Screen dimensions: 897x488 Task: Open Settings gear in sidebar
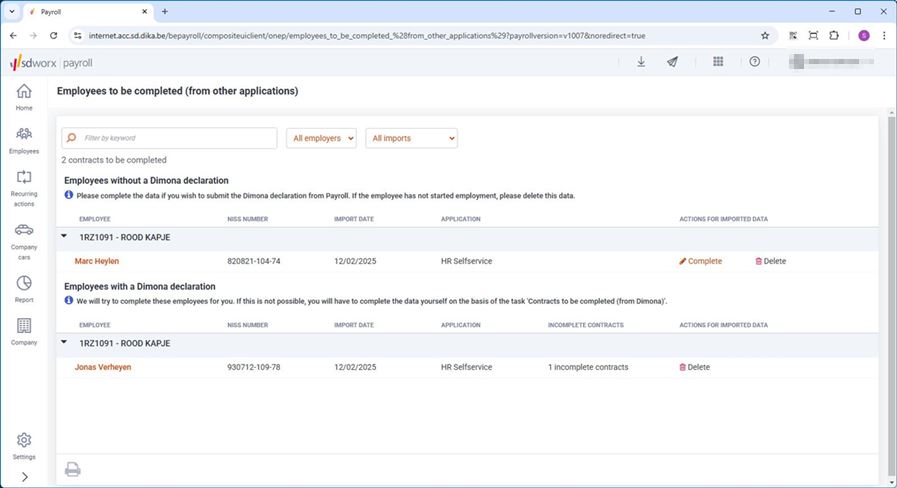point(24,441)
